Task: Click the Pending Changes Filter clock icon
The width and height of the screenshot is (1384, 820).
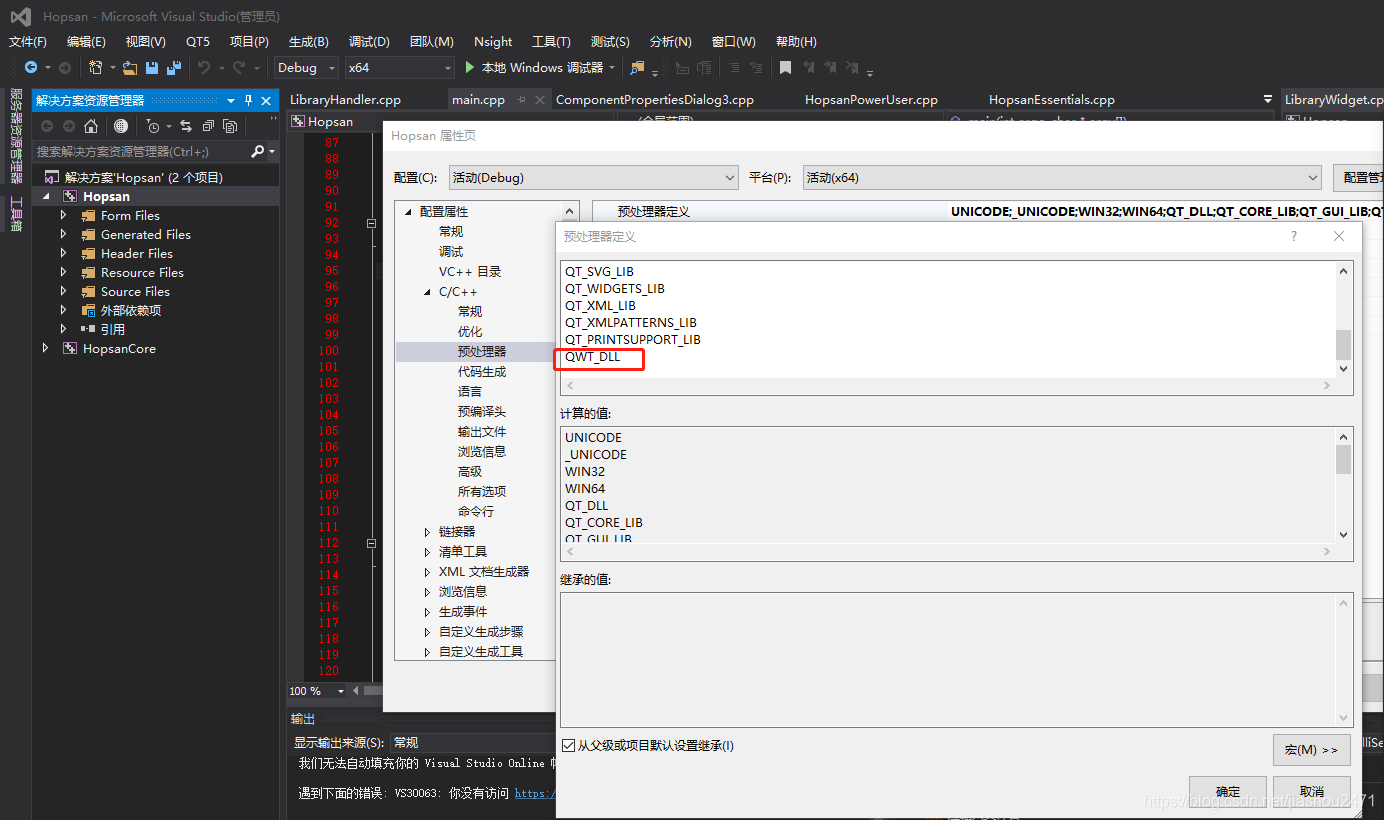Action: pos(152,126)
